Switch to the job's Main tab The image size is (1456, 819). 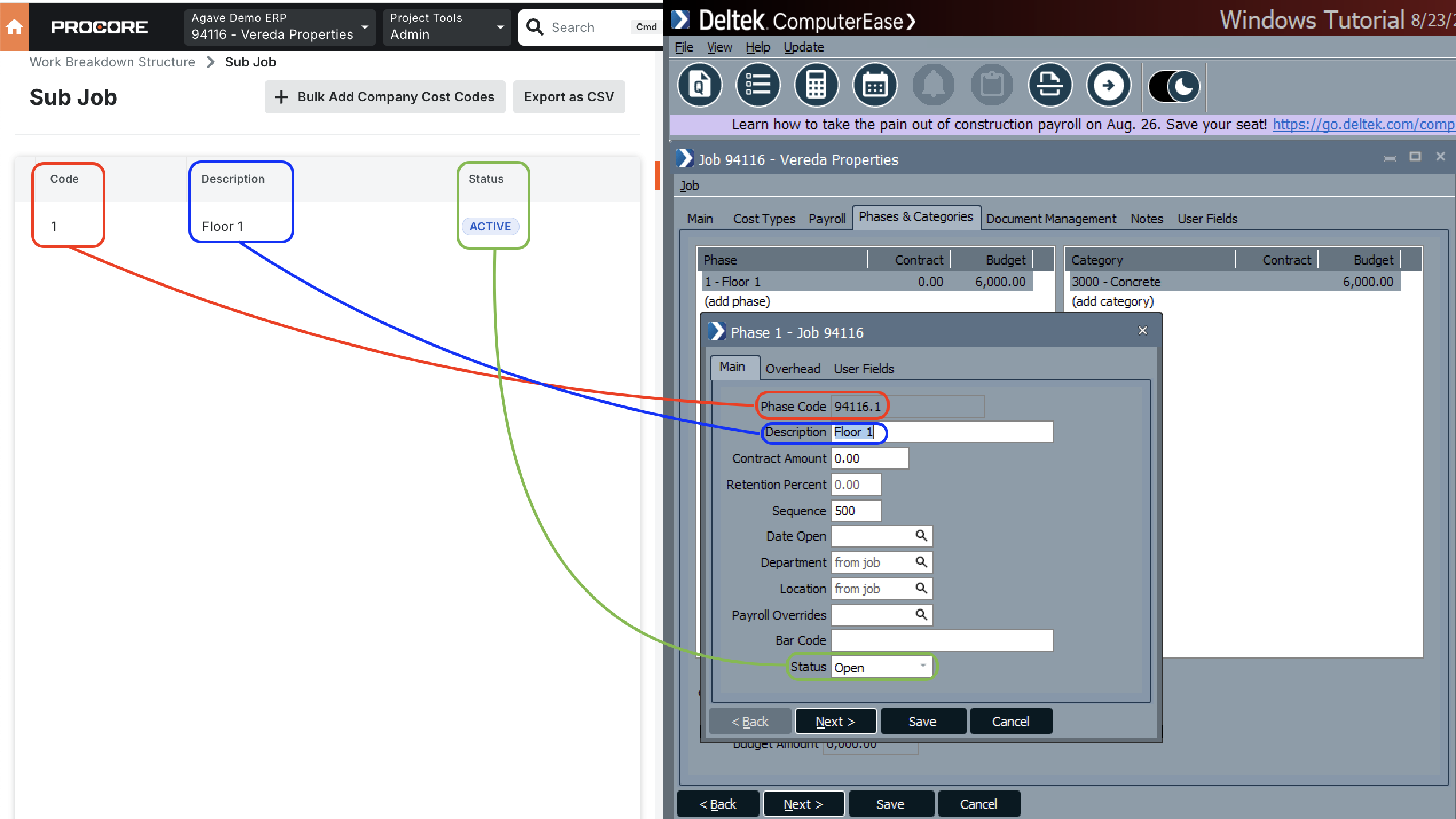(x=700, y=219)
